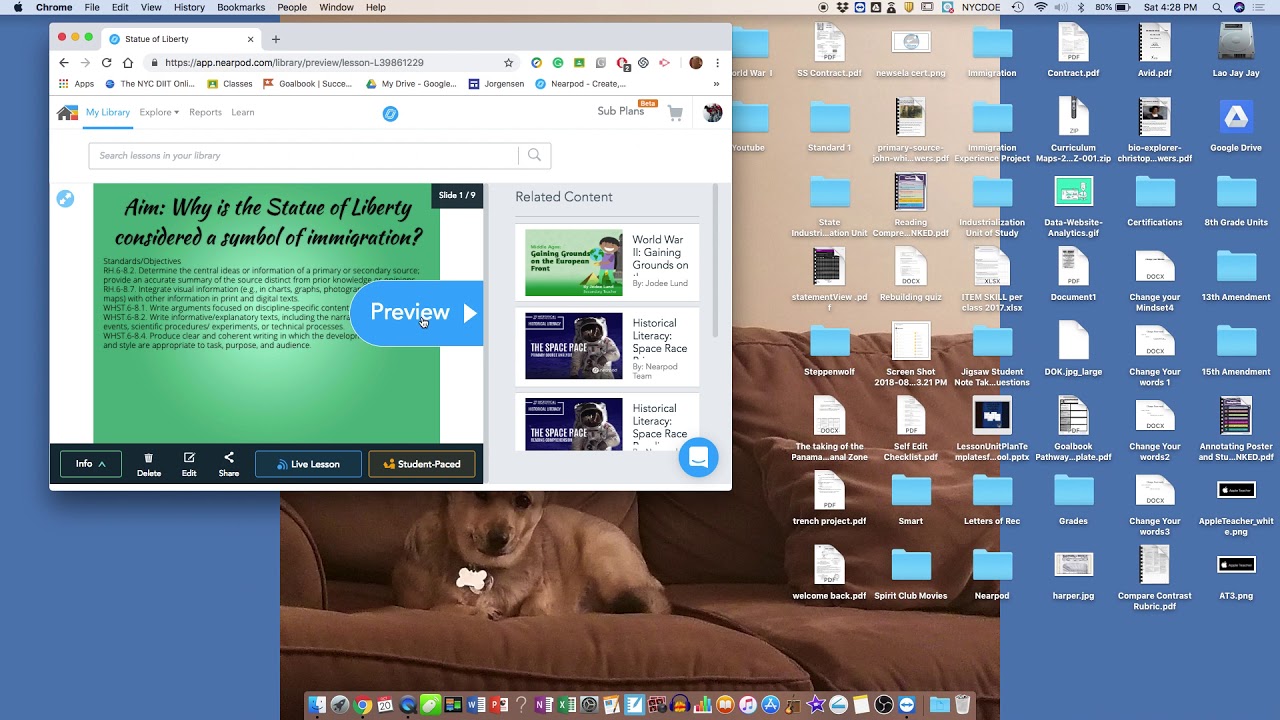
Task: Go back in Chrome
Action: click(x=64, y=62)
